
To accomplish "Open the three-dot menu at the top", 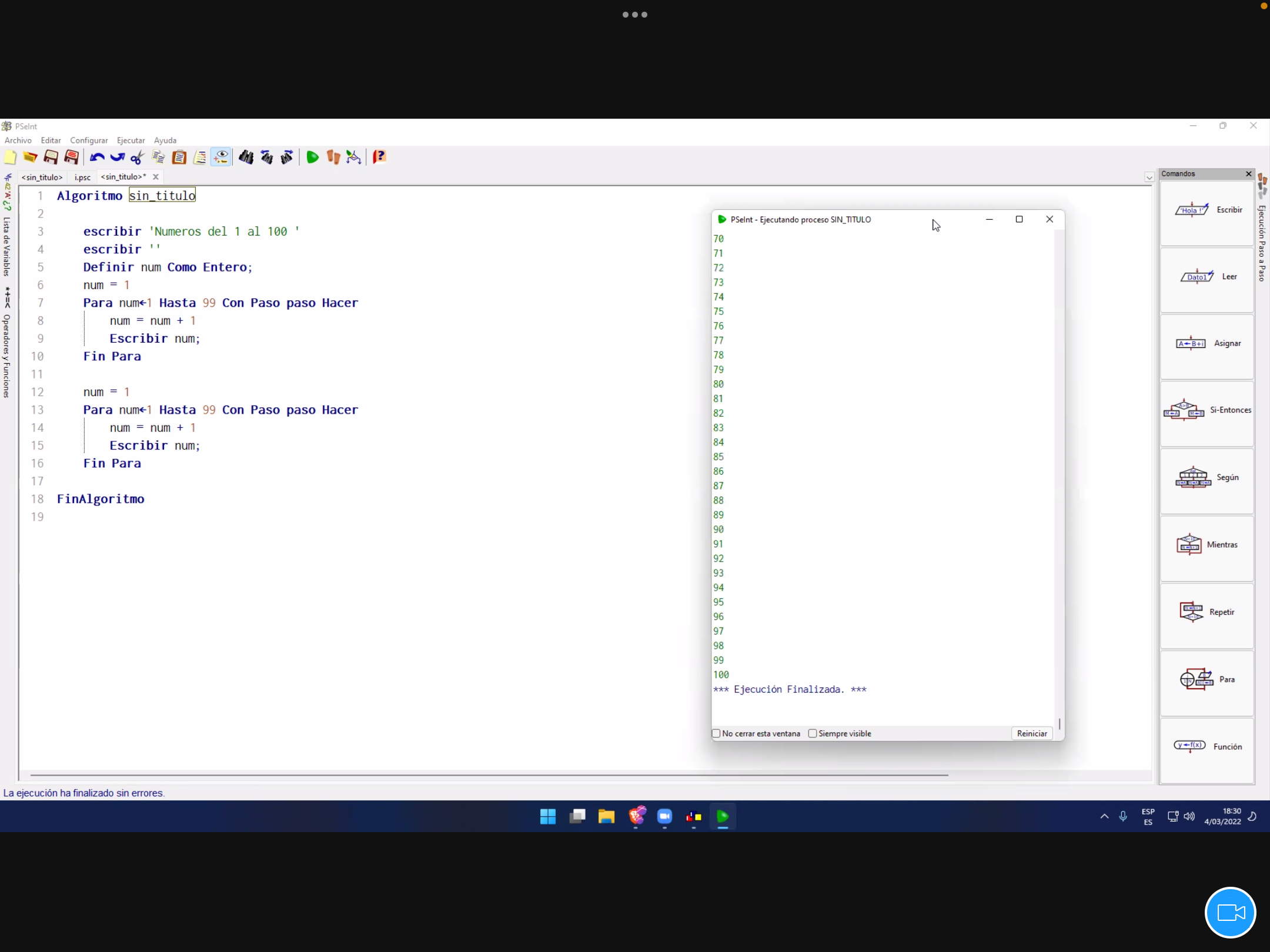I will click(x=635, y=15).
